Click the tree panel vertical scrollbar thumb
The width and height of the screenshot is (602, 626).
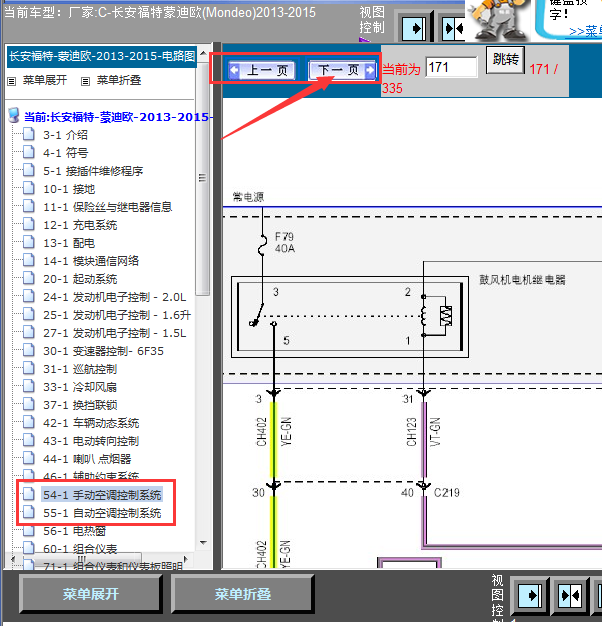coord(203,177)
